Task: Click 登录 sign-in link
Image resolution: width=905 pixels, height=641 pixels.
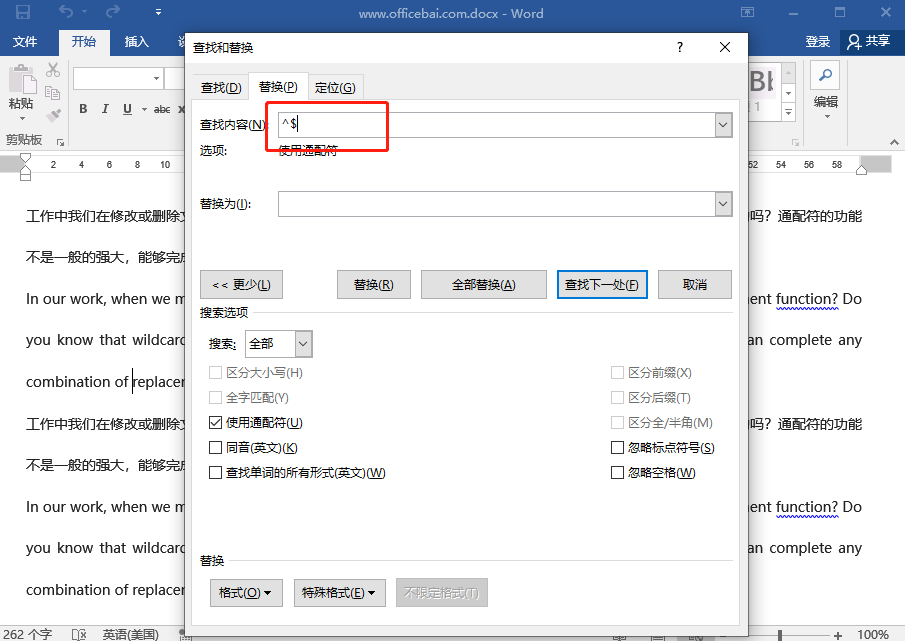Action: coord(817,42)
